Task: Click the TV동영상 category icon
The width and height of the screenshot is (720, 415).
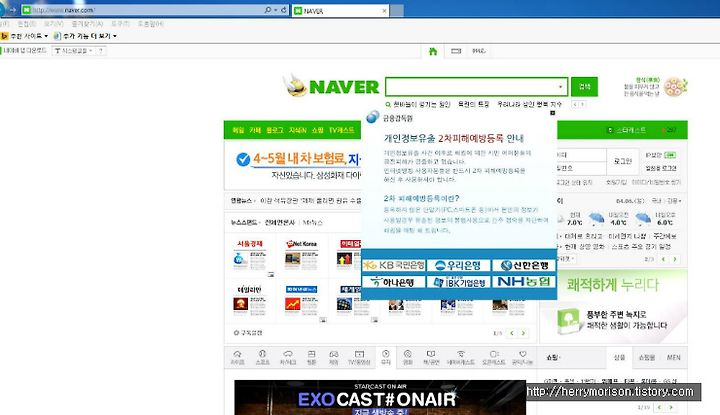Action: click(359, 357)
